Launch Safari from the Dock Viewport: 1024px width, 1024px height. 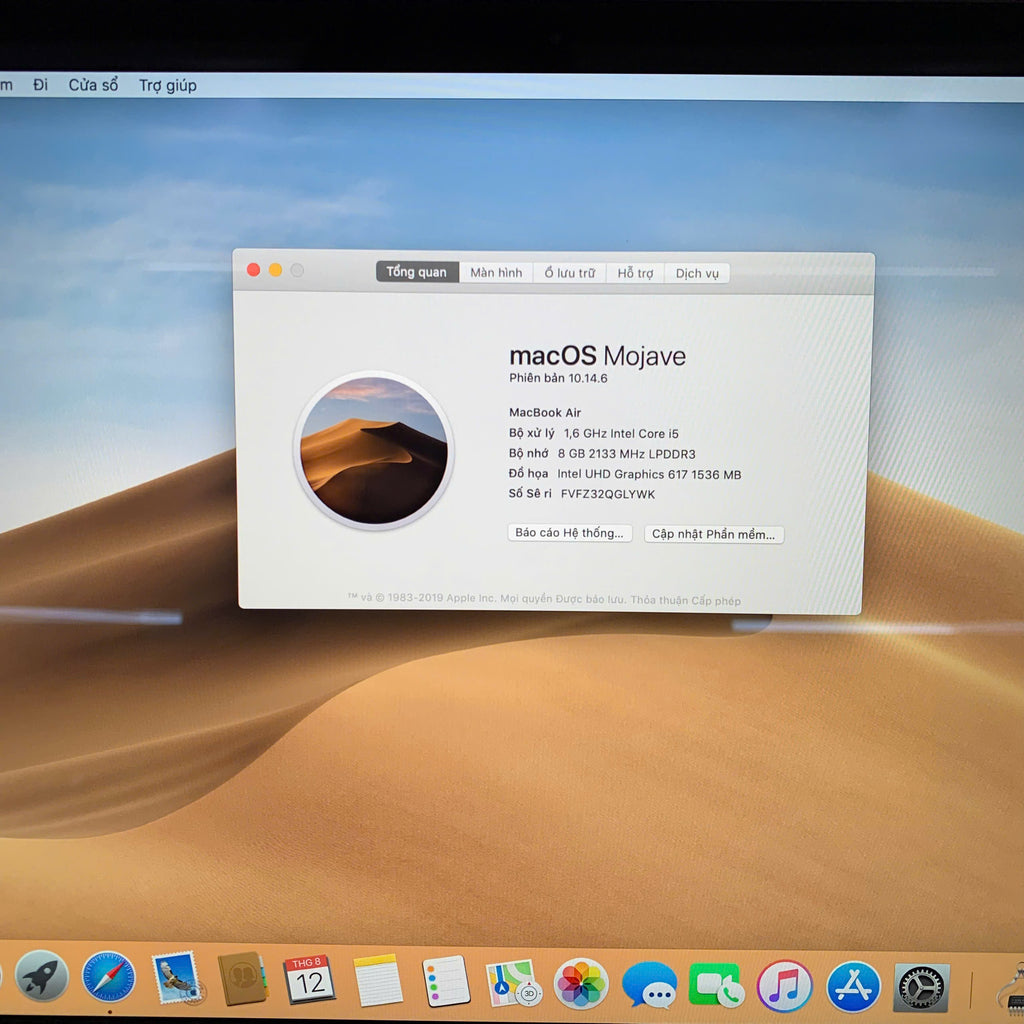(109, 977)
